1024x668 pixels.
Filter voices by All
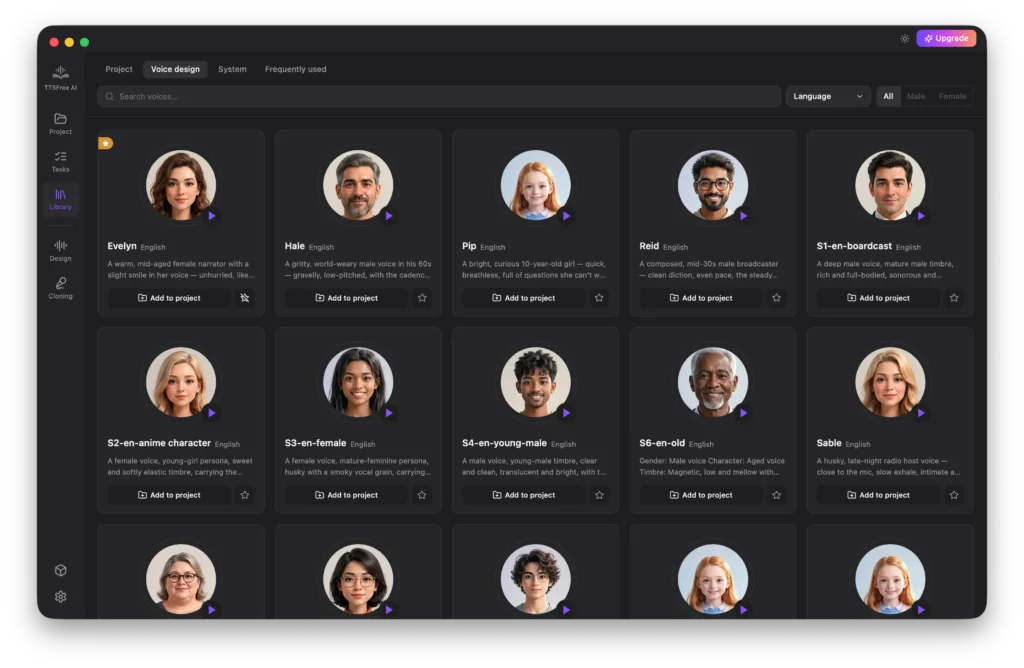[x=888, y=96]
